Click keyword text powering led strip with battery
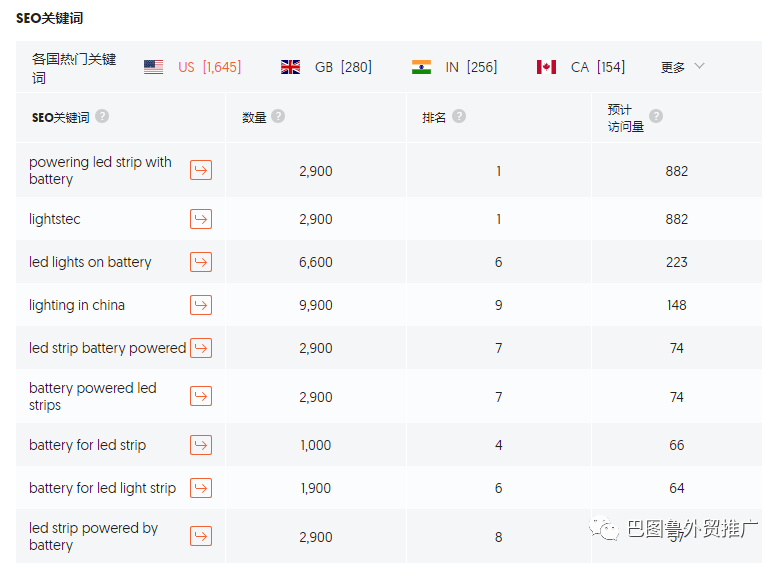The width and height of the screenshot is (784, 563). tap(100, 170)
